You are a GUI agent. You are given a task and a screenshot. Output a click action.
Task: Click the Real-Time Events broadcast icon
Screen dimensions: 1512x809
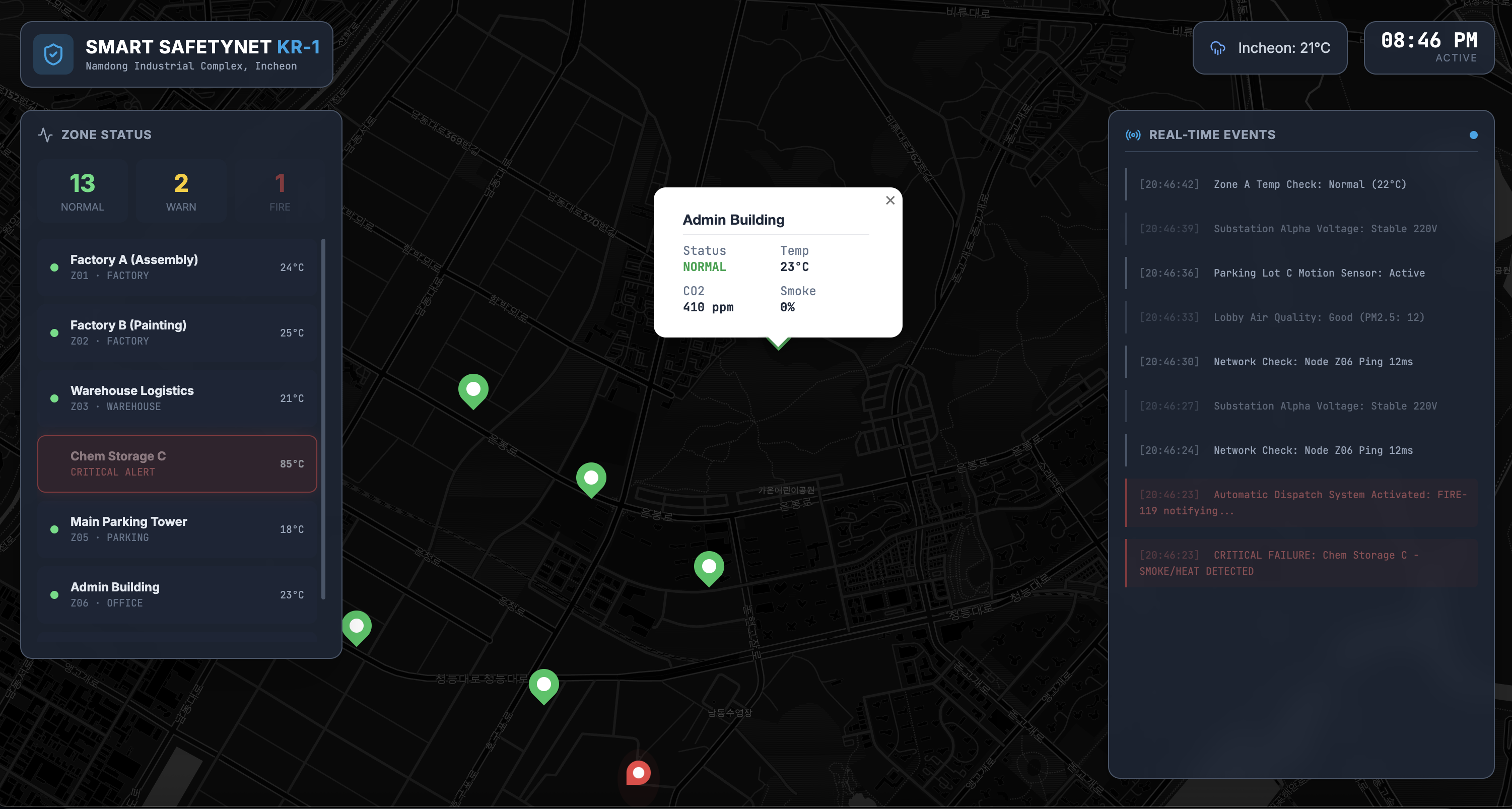1133,135
